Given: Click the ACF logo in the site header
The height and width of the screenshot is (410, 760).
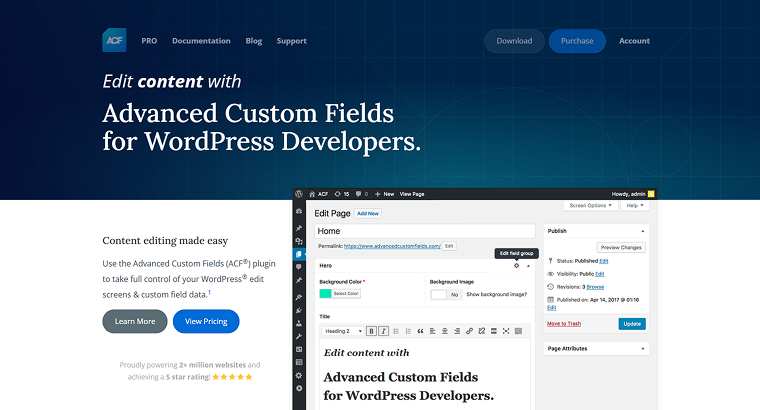Looking at the screenshot, I should 114,40.
